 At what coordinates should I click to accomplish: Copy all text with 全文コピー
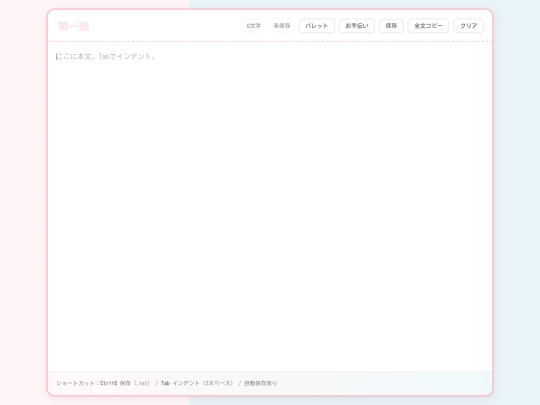[x=428, y=26]
